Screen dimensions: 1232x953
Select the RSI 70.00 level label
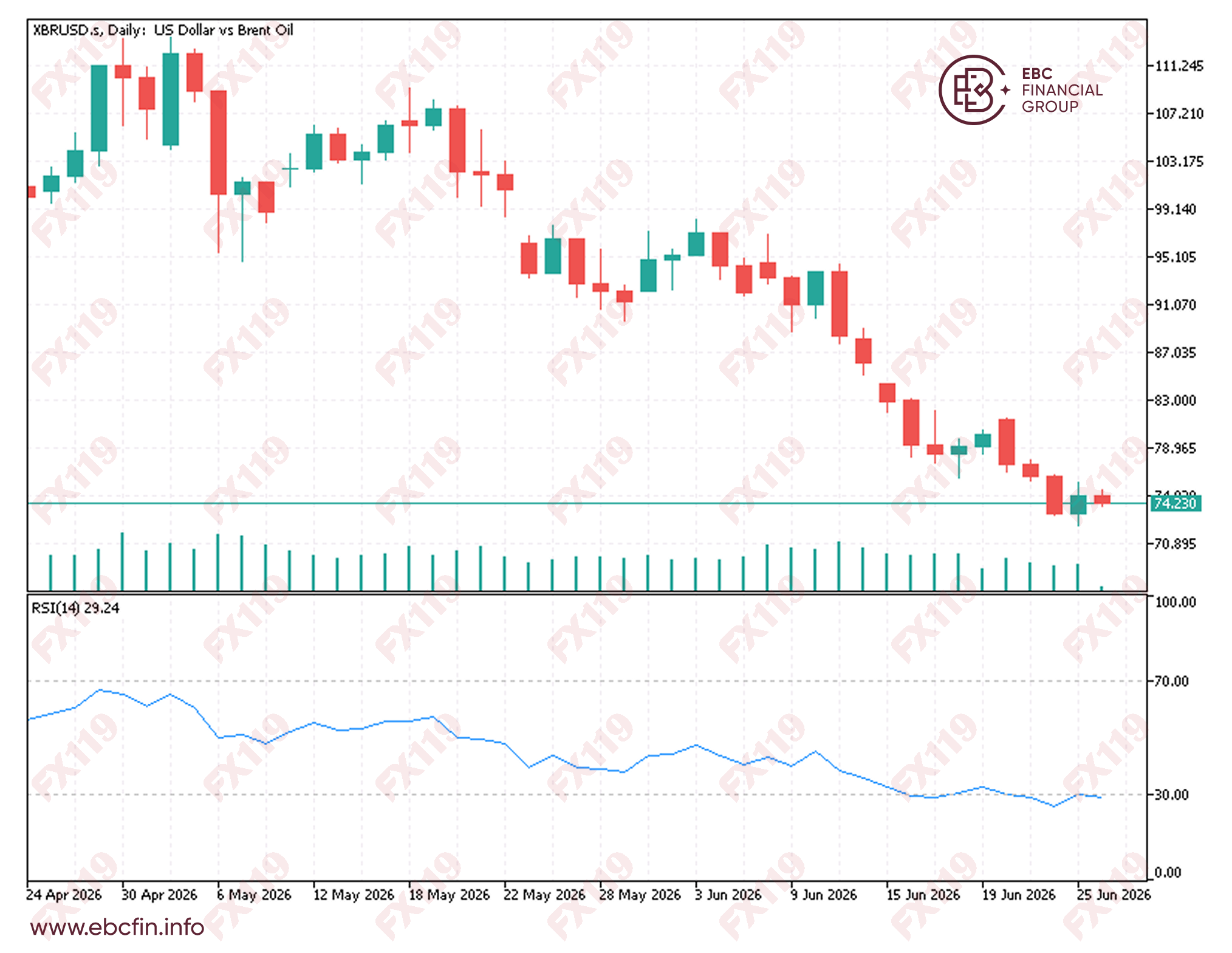click(x=1171, y=681)
